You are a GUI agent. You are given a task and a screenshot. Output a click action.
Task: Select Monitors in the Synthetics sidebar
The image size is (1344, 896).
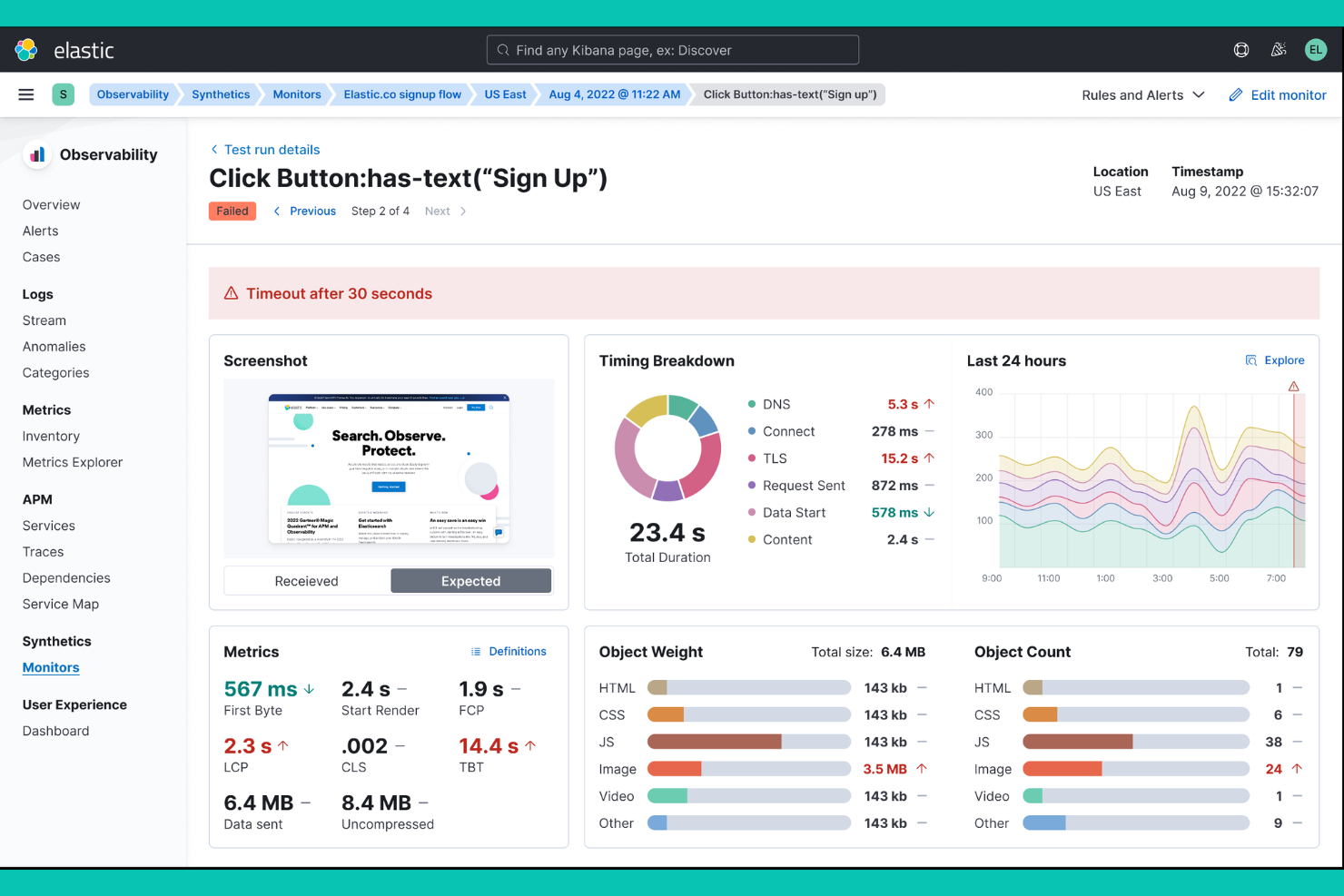tap(50, 667)
